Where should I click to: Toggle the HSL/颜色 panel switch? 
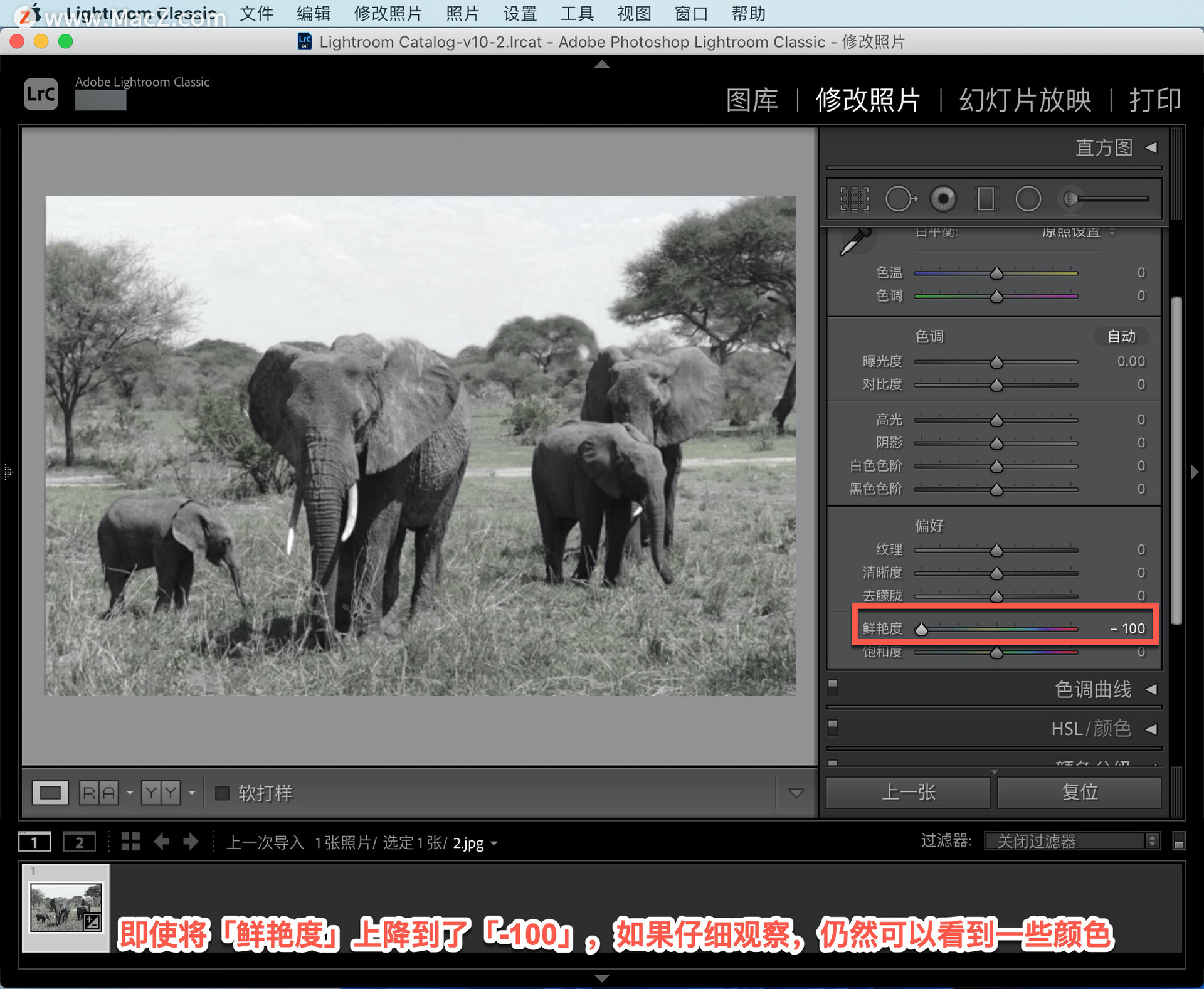[833, 727]
